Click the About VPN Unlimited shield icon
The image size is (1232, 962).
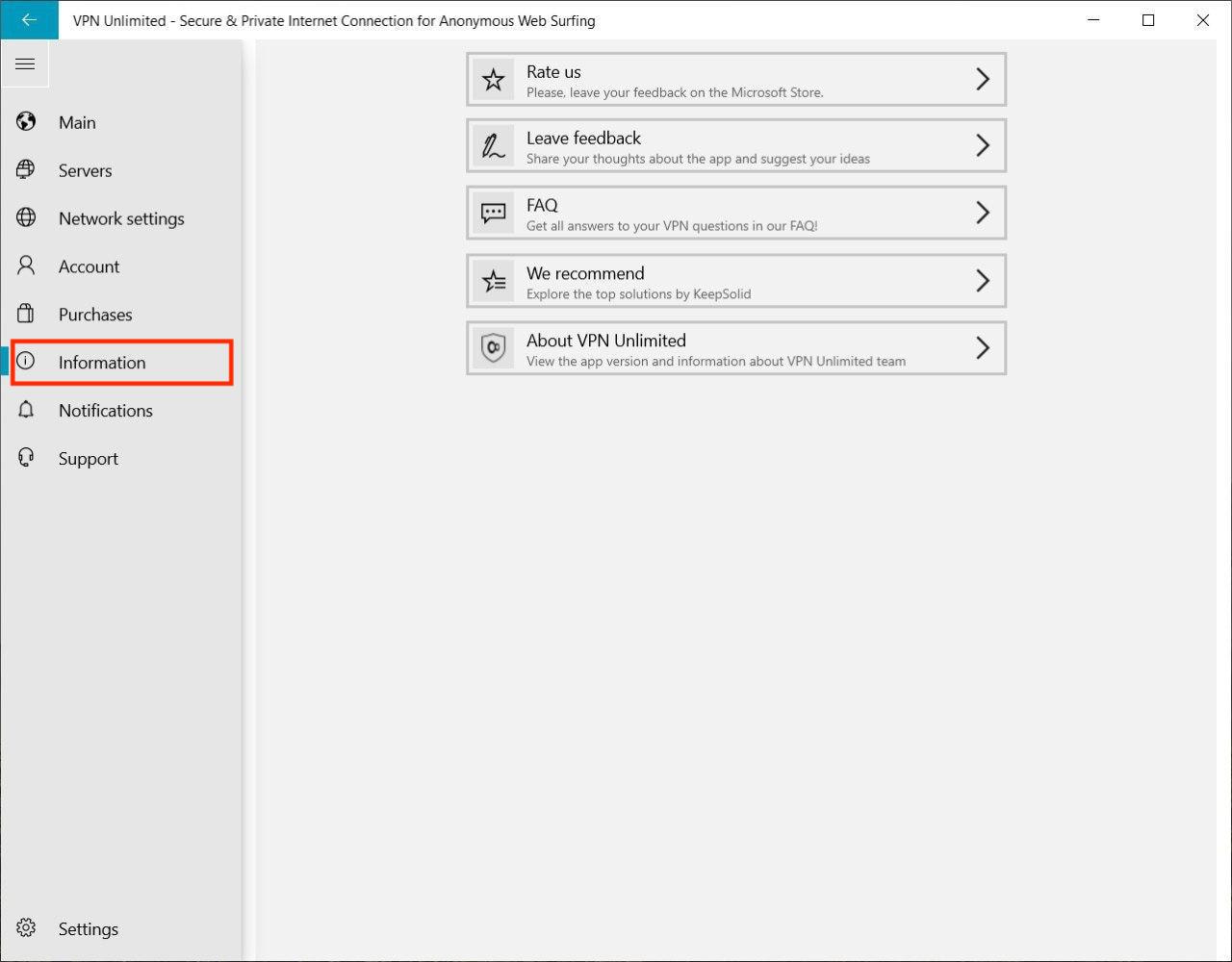(494, 348)
